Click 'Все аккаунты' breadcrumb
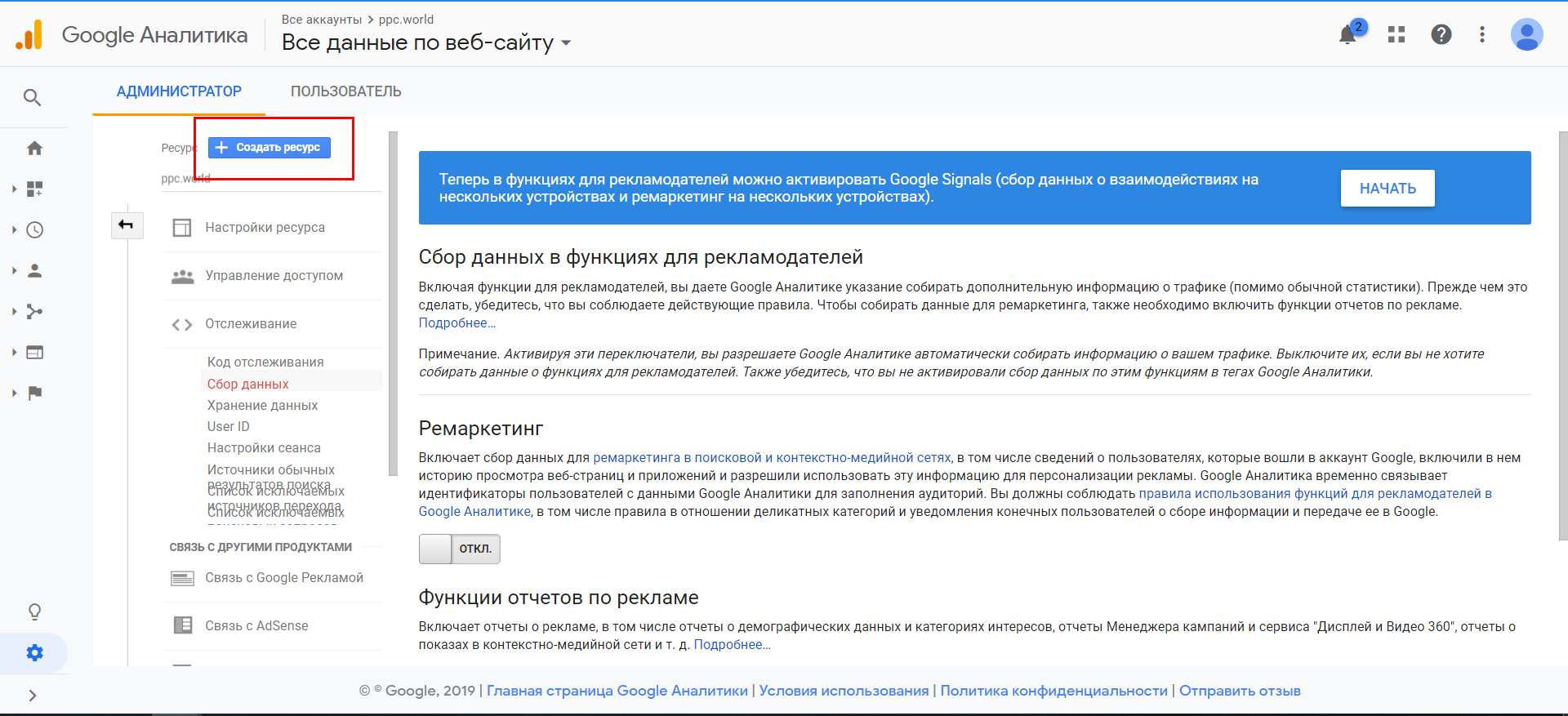 point(322,20)
